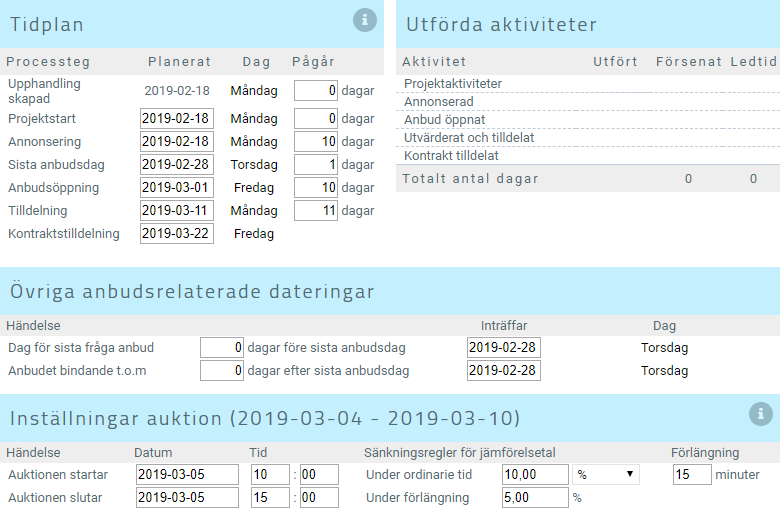Edit the Auktionen slutar date field
Image resolution: width=780 pixels, height=508 pixels.
[x=187, y=498]
